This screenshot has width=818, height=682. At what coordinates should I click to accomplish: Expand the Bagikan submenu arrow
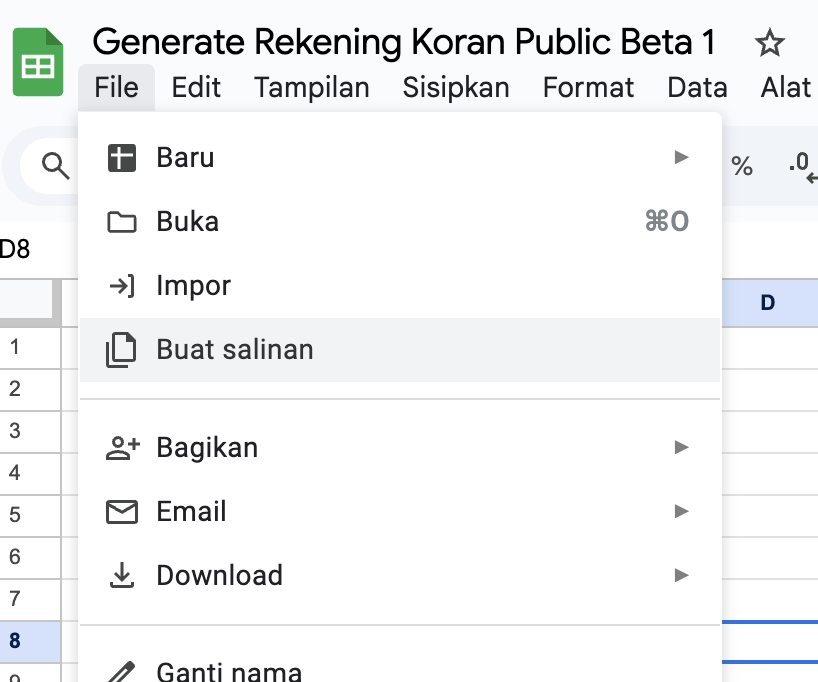pos(681,447)
